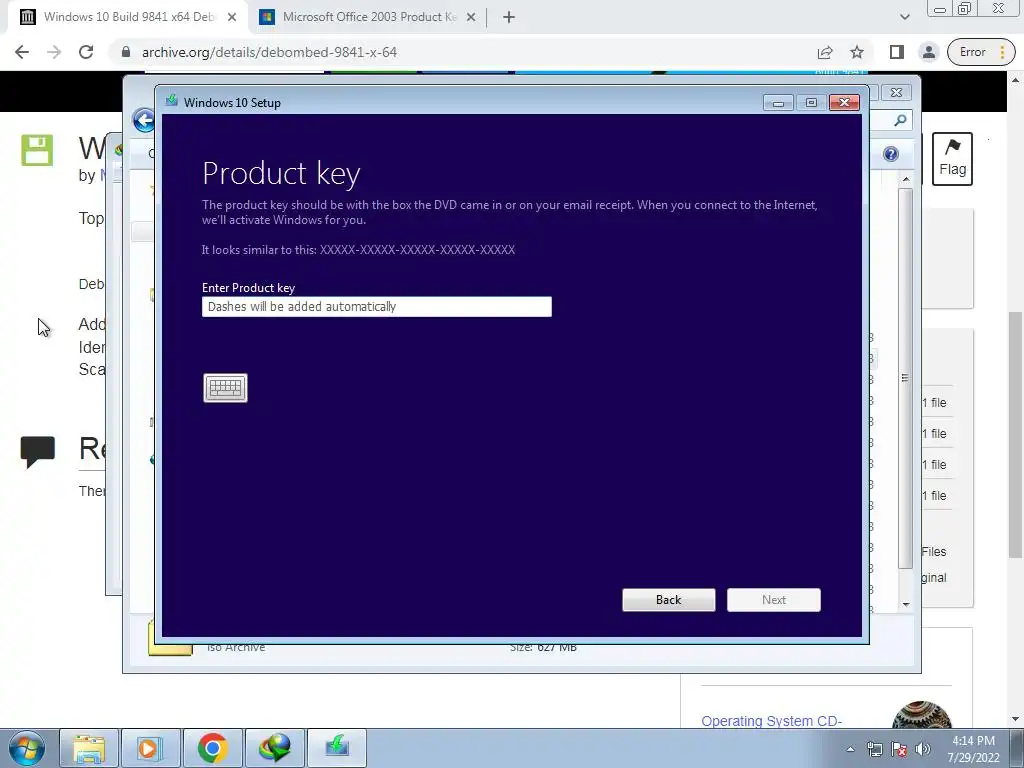
Task: Click the reviews speech bubble icon
Action: [37, 451]
